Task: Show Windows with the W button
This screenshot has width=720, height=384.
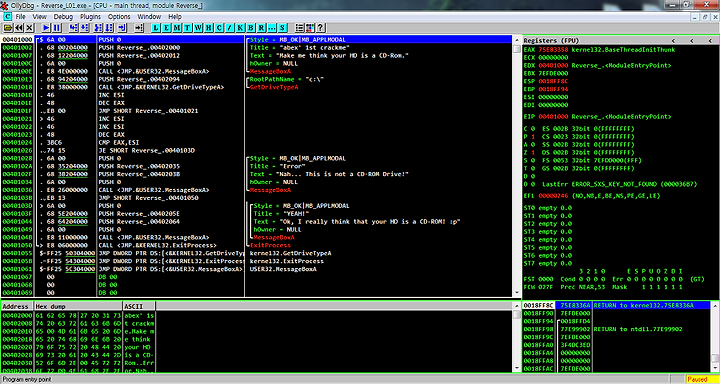Action: click(198, 28)
